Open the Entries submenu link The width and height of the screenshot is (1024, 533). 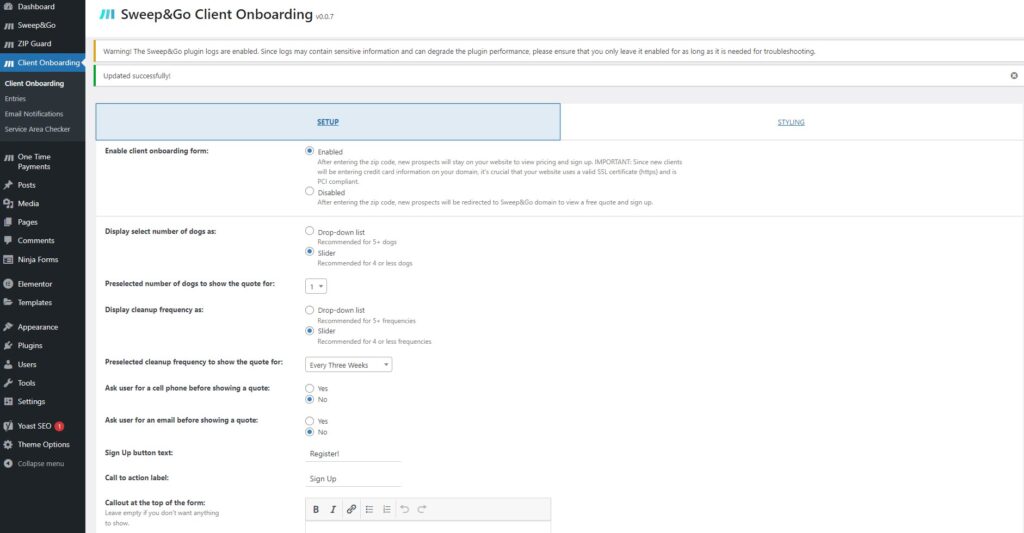pos(15,98)
